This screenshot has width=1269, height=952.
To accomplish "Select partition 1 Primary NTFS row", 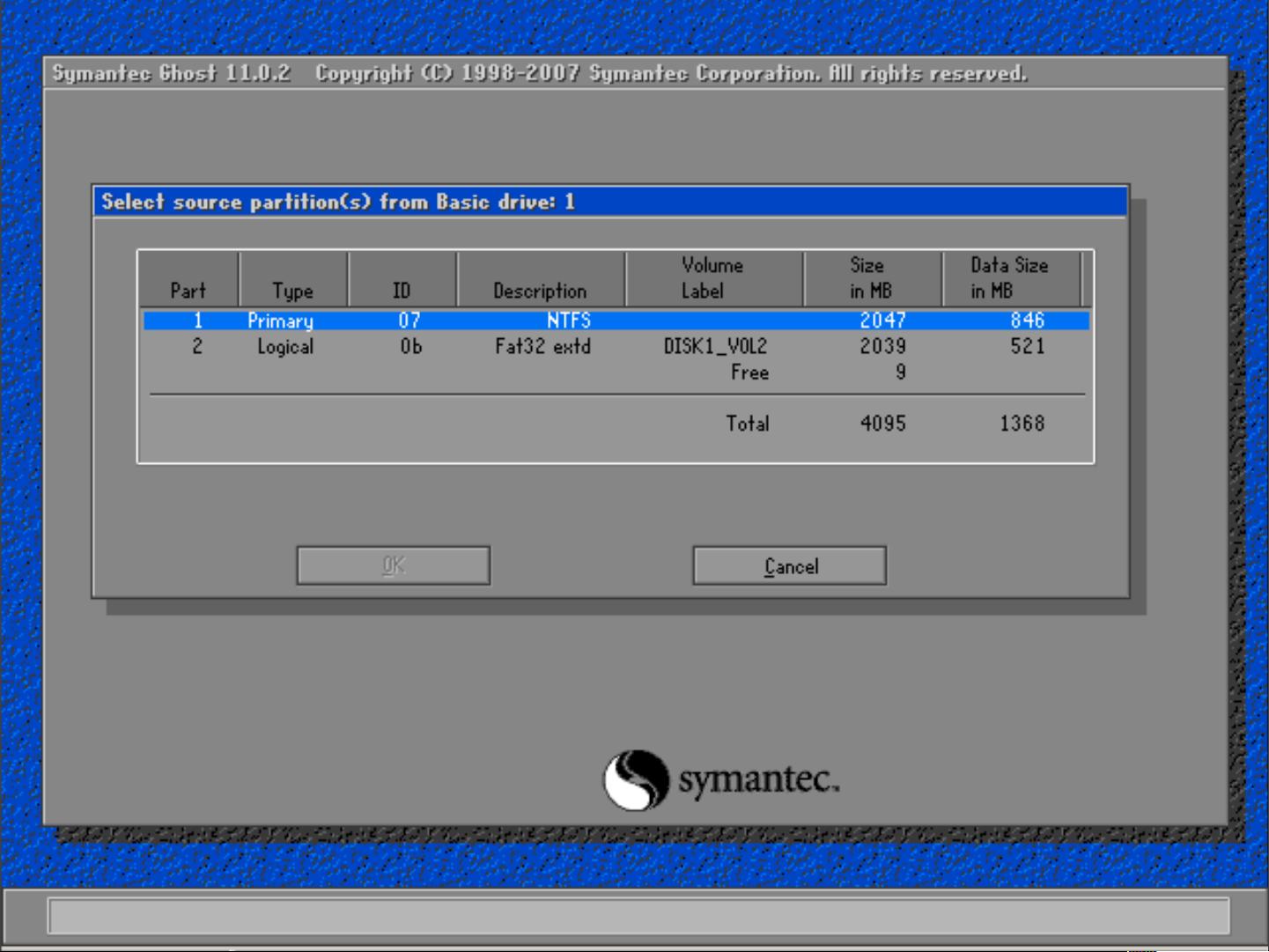I will pos(616,321).
